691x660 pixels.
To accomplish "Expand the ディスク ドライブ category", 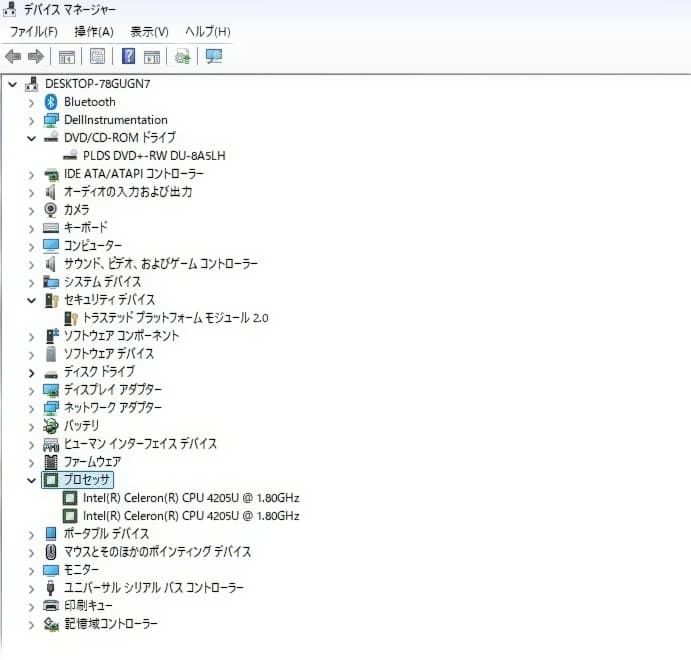I will [x=31, y=373].
